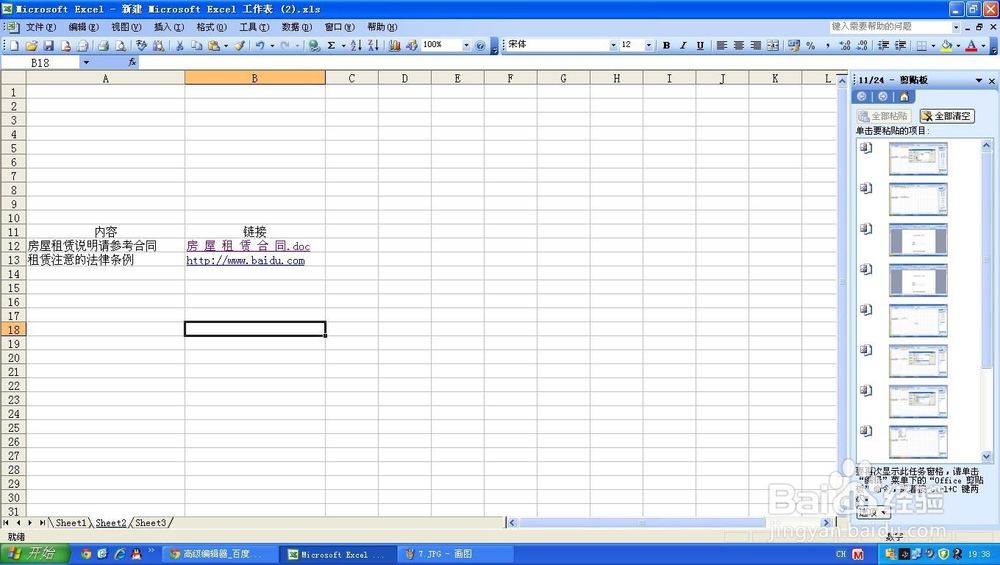Go to the clipboard task pane Home icon
Screen dimensions: 1000x565
coord(904,96)
